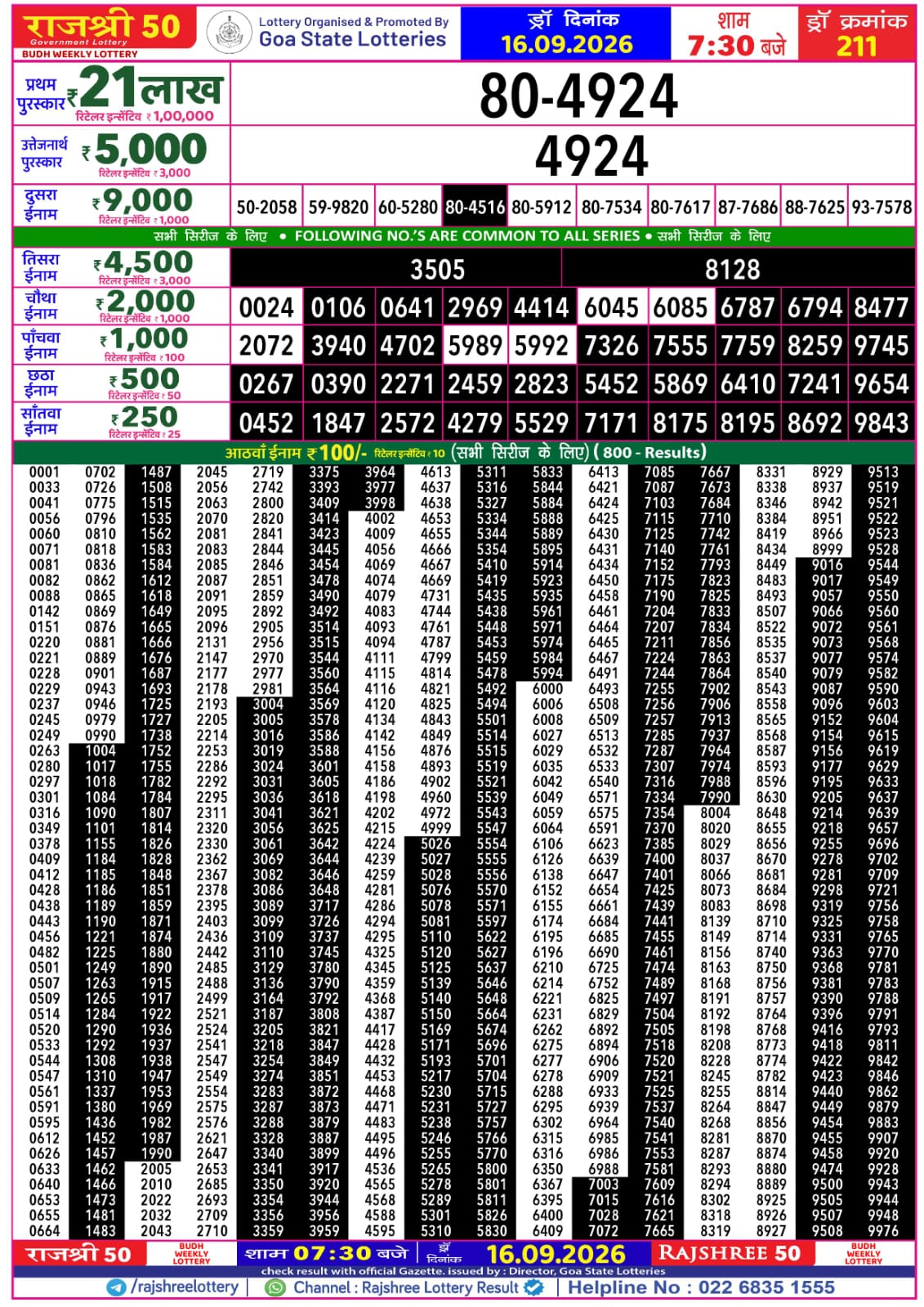Open the /rajshreelottery Telegram link
Image resolution: width=924 pixels, height=1307 pixels.
click(x=185, y=1287)
